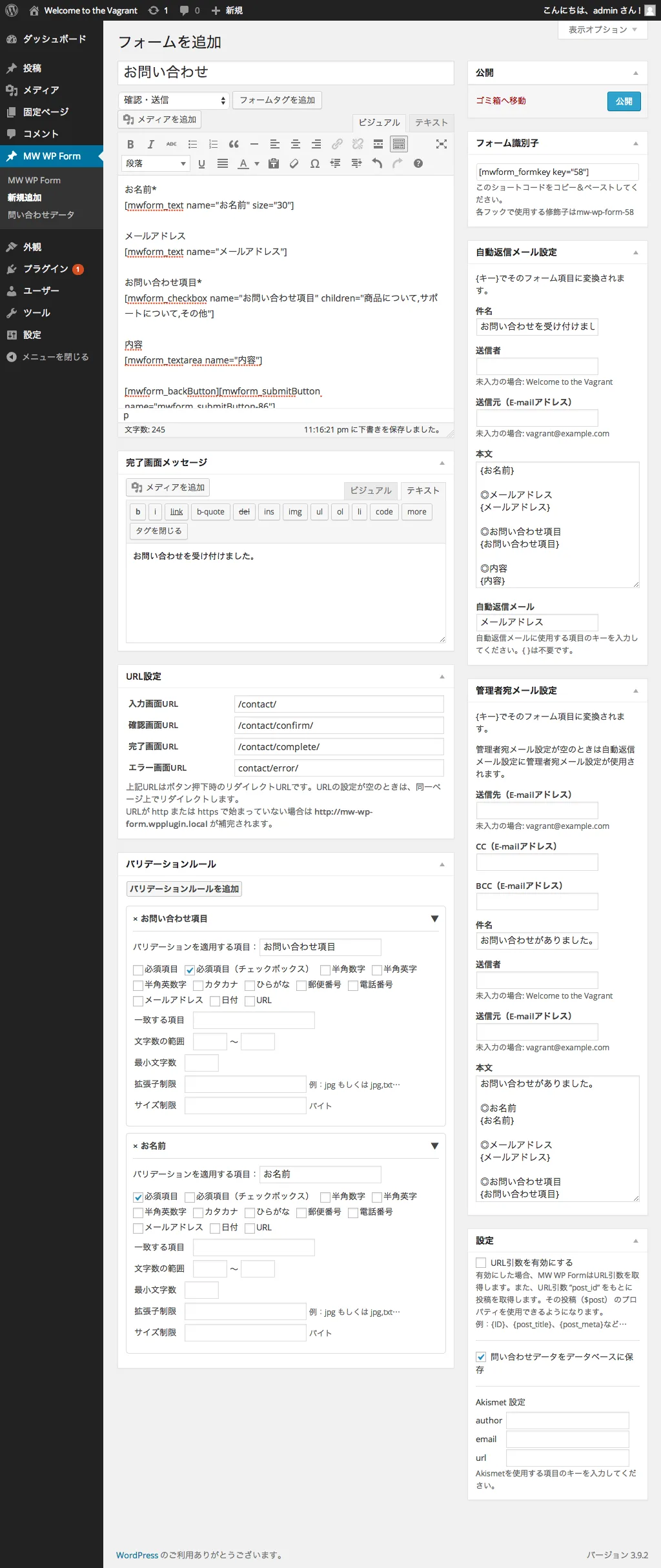
Task: Switch complete message editor to ビジュアル tab
Action: [x=371, y=491]
